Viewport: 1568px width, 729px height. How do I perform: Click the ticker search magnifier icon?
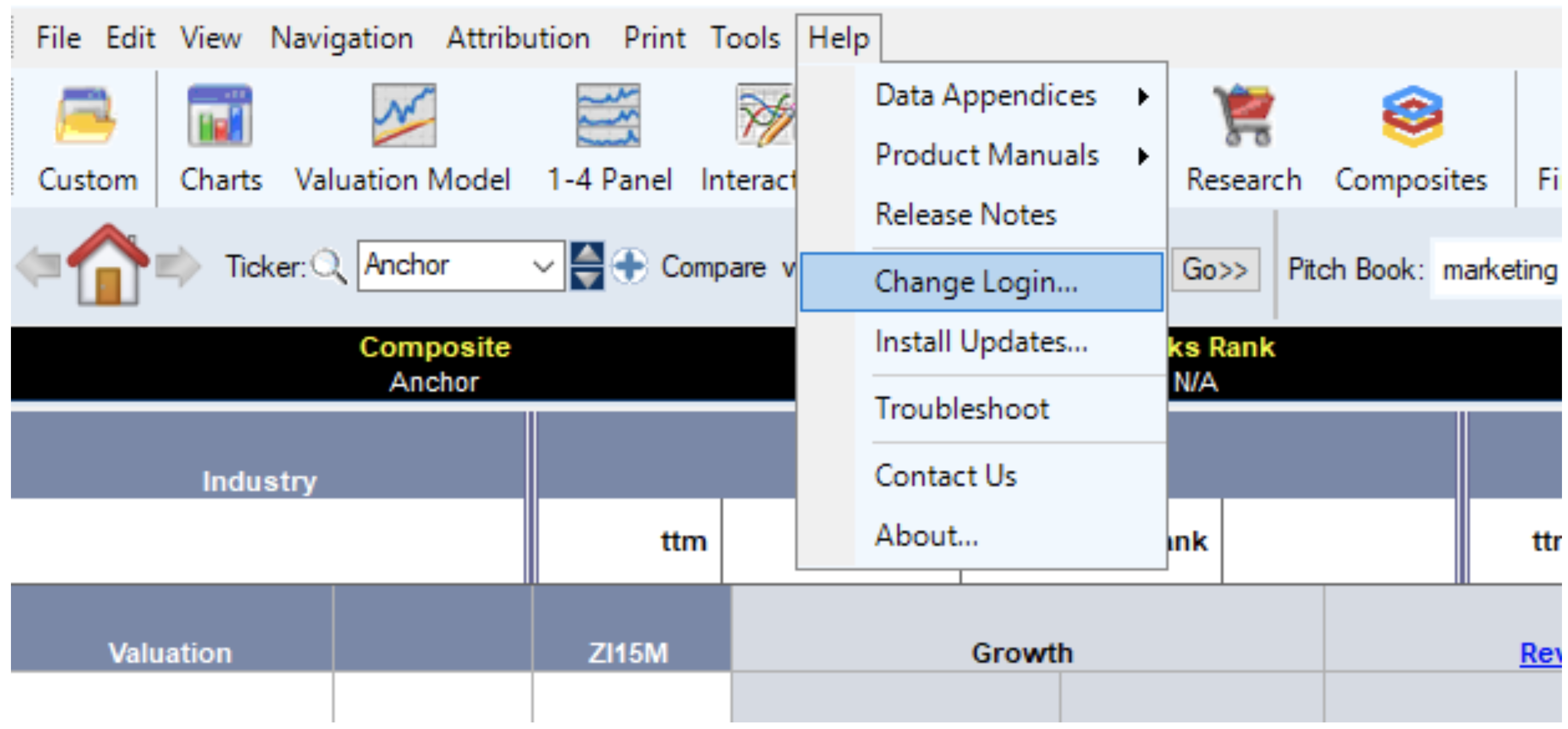point(328,267)
